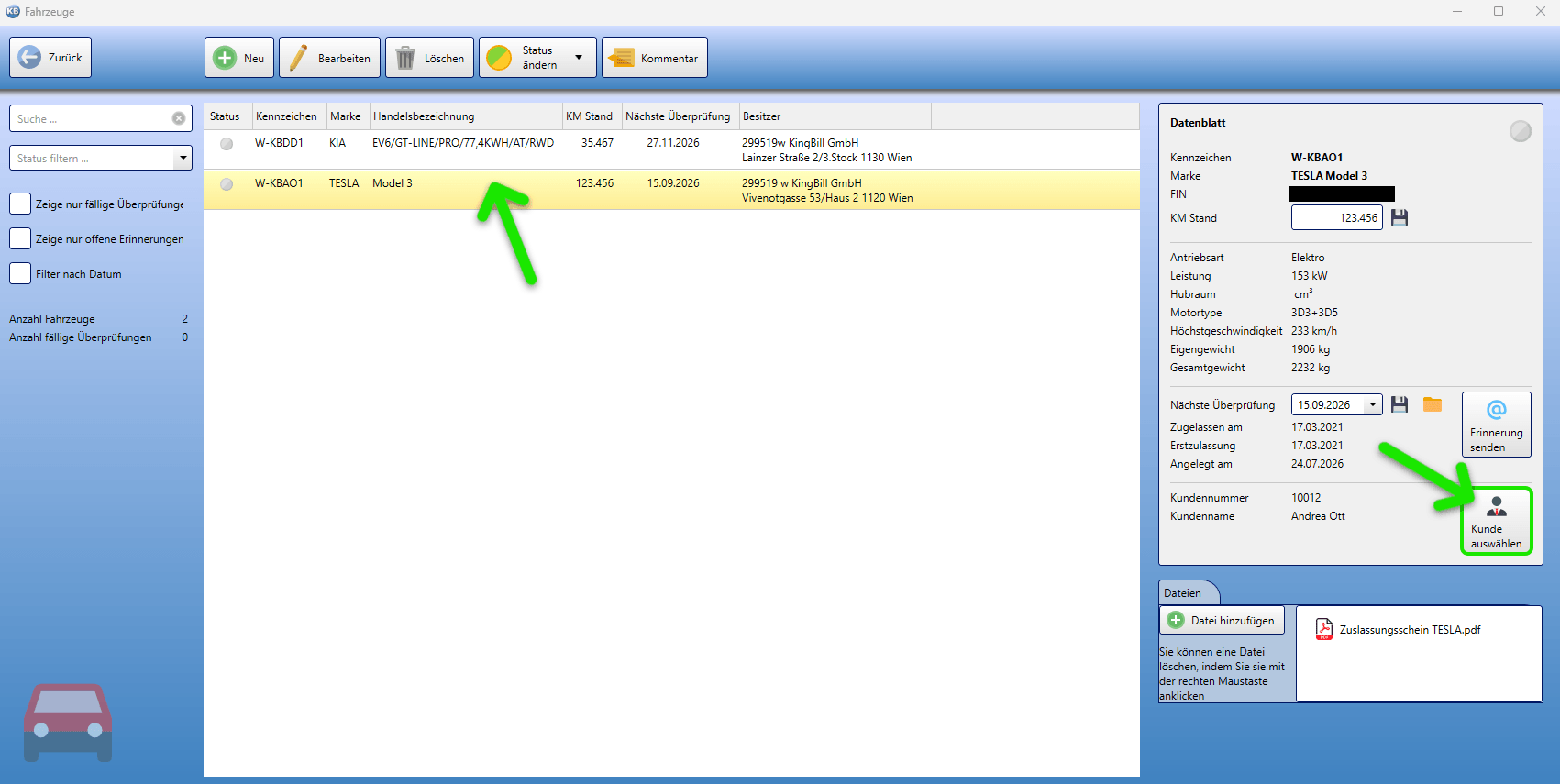Delete the vehicle using Löschen
This screenshot has width=1560, height=784.
429,58
